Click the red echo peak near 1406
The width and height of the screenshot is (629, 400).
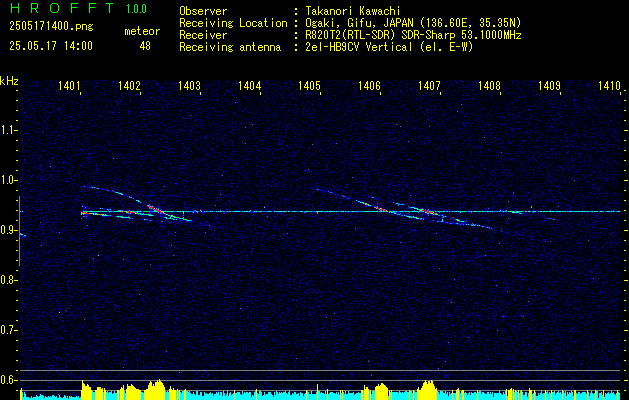pos(381,209)
